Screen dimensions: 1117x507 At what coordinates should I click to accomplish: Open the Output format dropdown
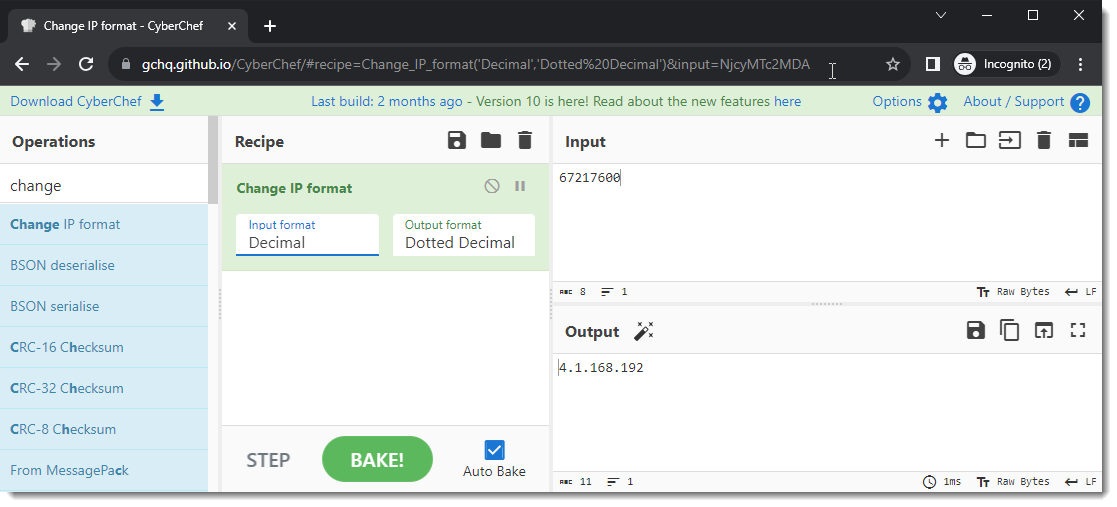[464, 235]
